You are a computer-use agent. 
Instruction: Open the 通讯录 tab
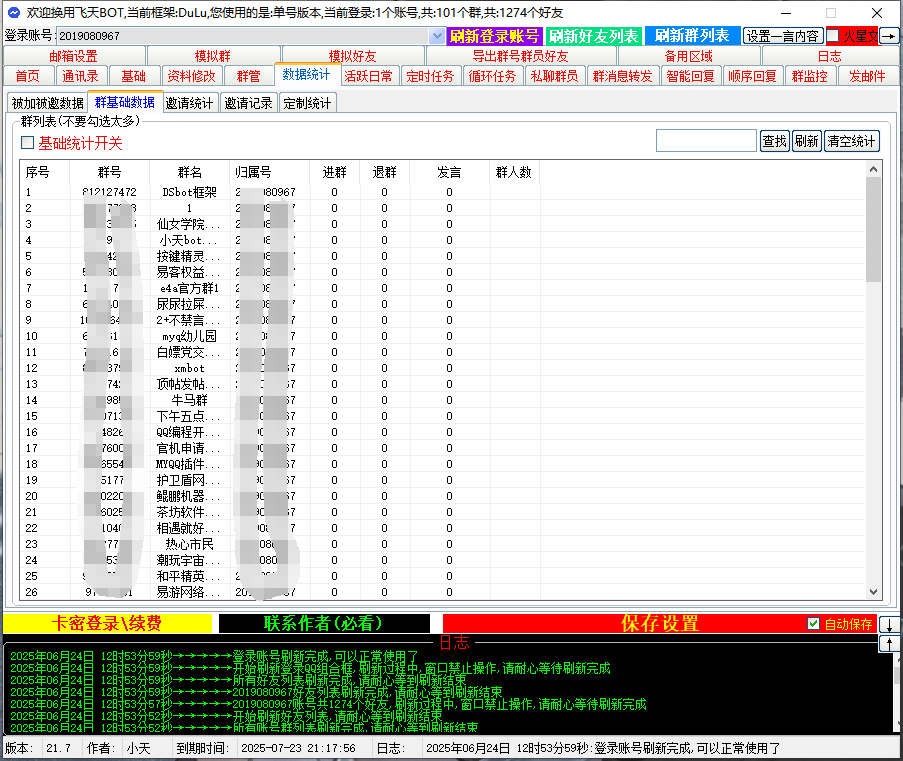[80, 76]
